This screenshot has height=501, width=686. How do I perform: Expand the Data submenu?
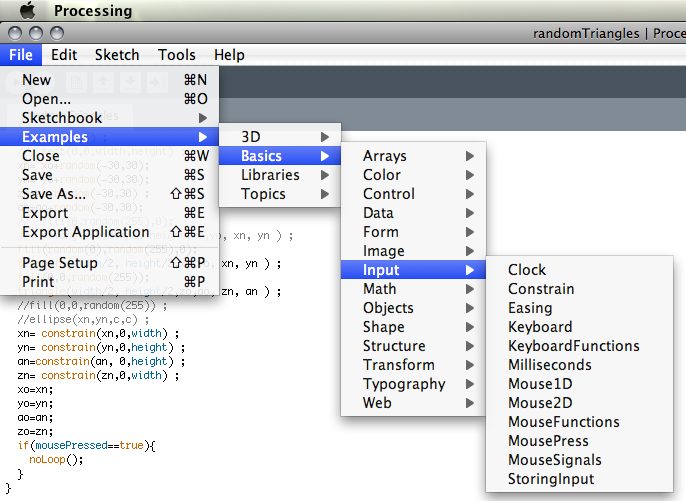click(x=413, y=213)
